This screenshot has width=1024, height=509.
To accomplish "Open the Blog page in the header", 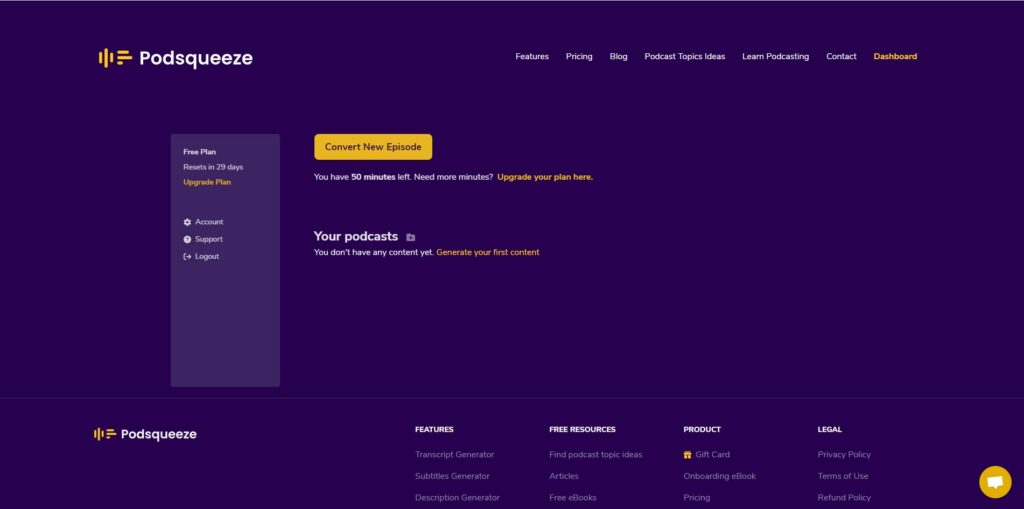I will pos(618,56).
